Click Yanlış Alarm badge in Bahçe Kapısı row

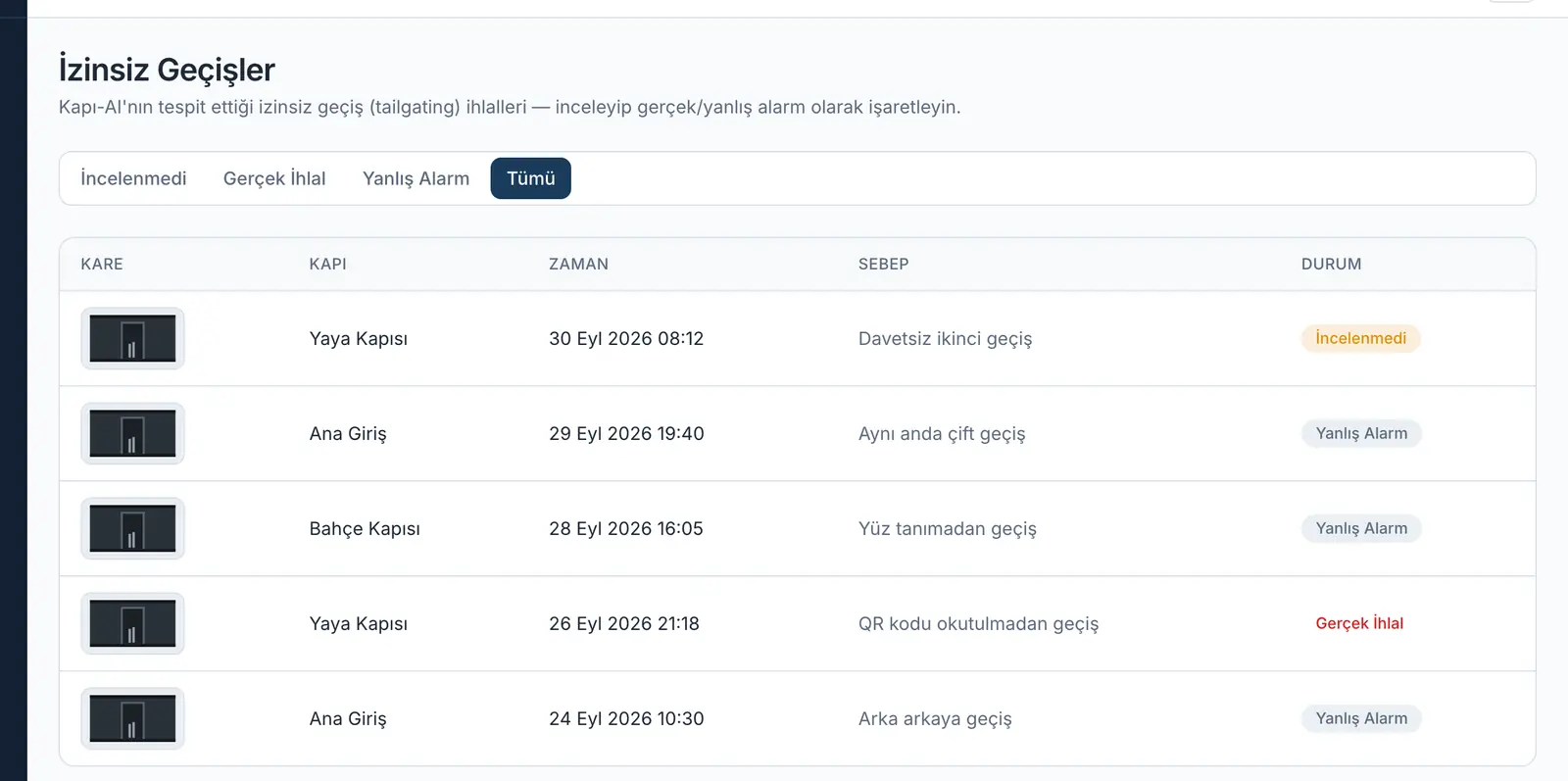click(1361, 528)
